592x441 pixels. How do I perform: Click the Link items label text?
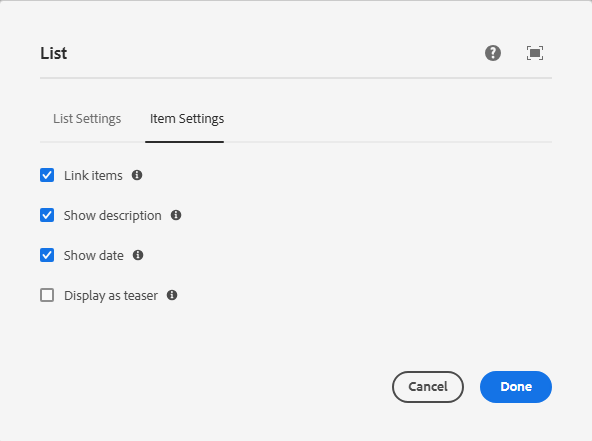(93, 176)
